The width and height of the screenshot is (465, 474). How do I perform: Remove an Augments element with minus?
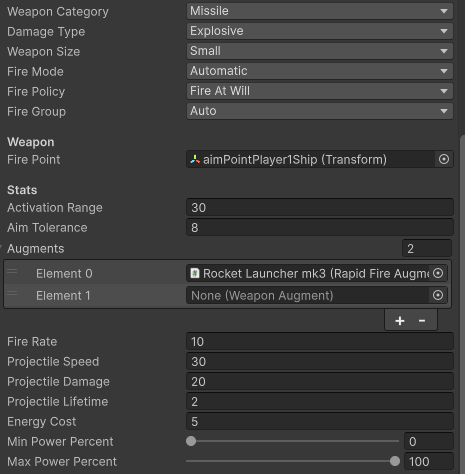coord(422,321)
